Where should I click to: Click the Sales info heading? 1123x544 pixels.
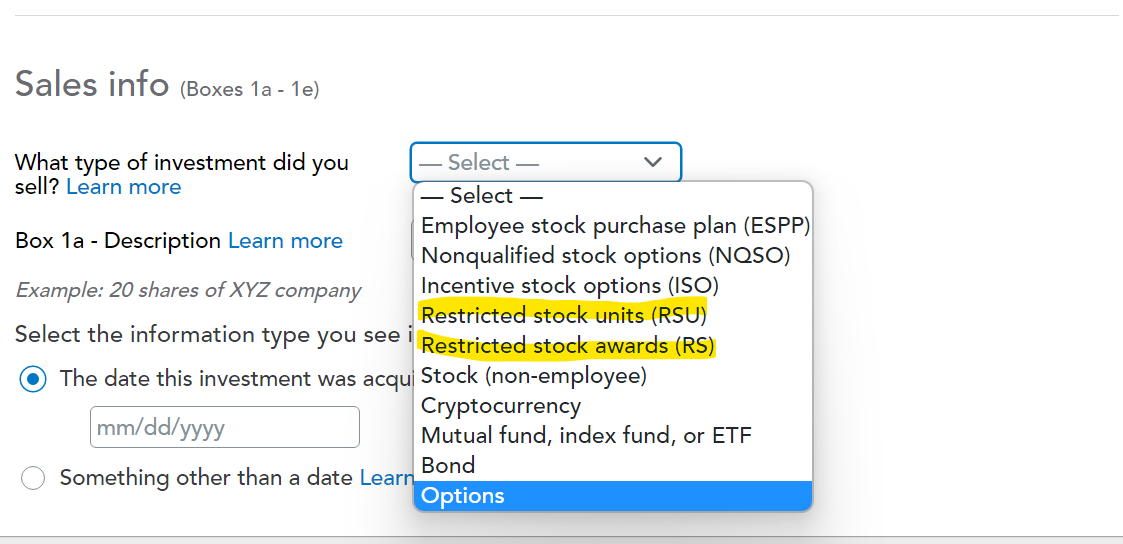(x=92, y=84)
